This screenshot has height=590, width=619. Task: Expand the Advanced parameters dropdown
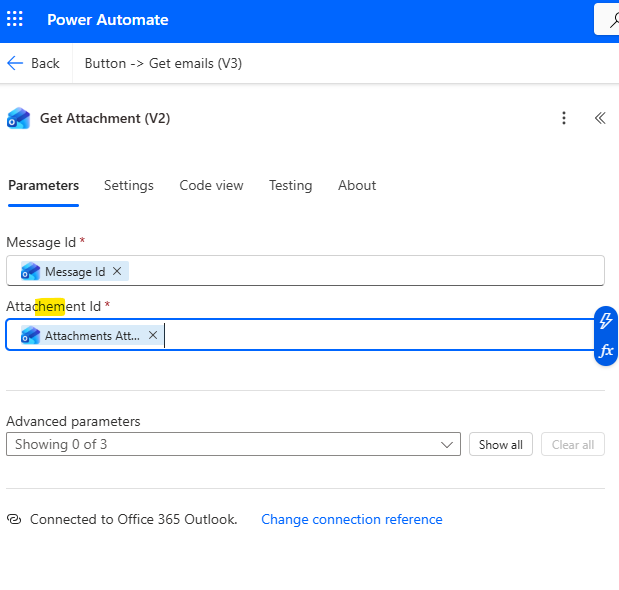click(233, 444)
